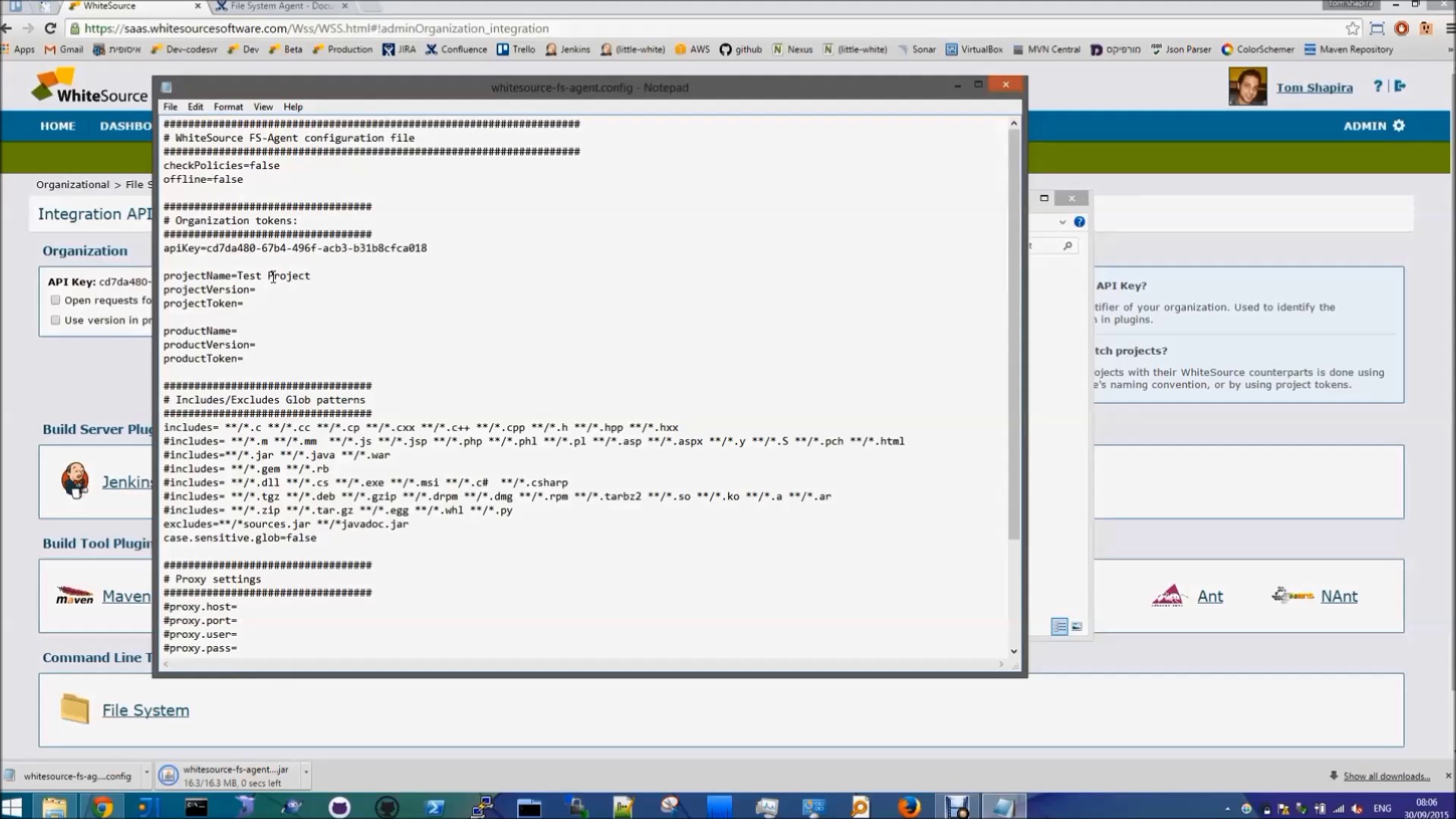Open the Notepad File menu
This screenshot has height=819, width=1456.
click(x=170, y=107)
